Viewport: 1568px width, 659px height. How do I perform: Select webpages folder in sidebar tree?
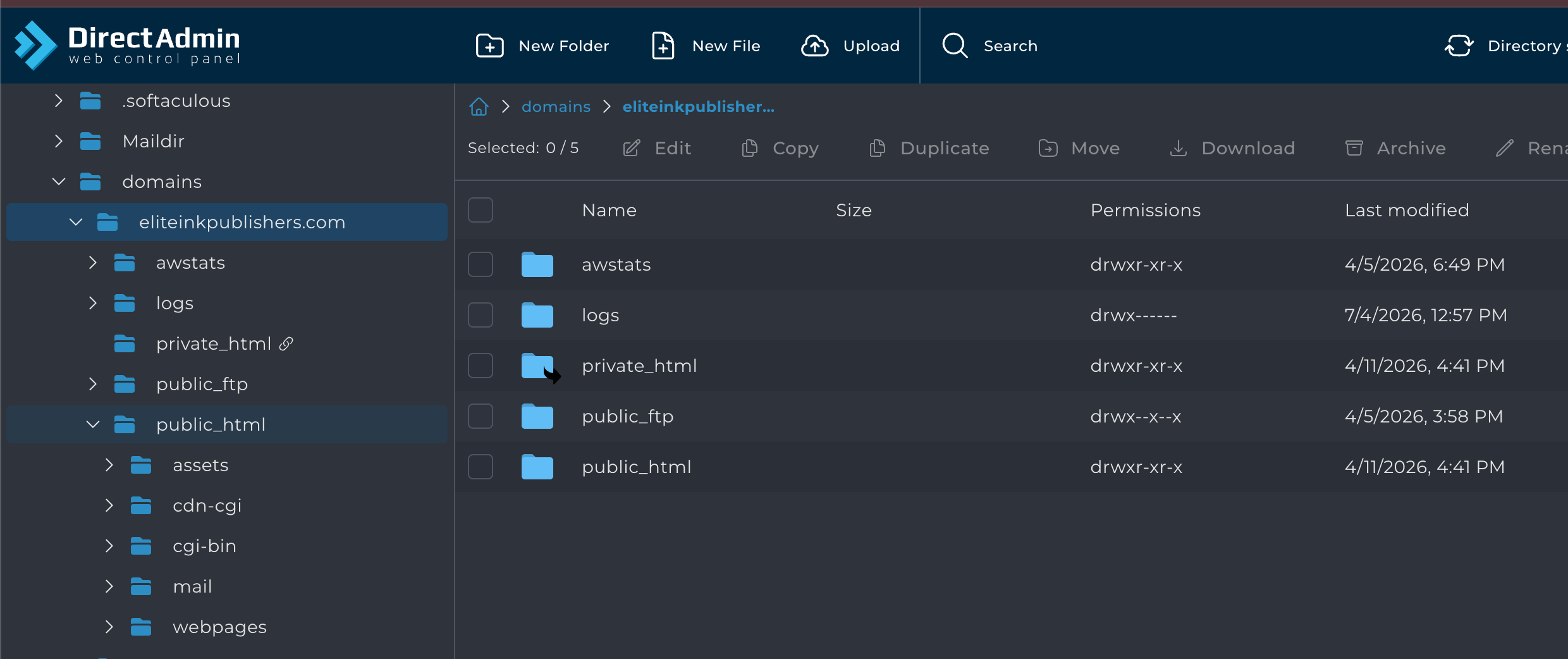click(x=219, y=627)
